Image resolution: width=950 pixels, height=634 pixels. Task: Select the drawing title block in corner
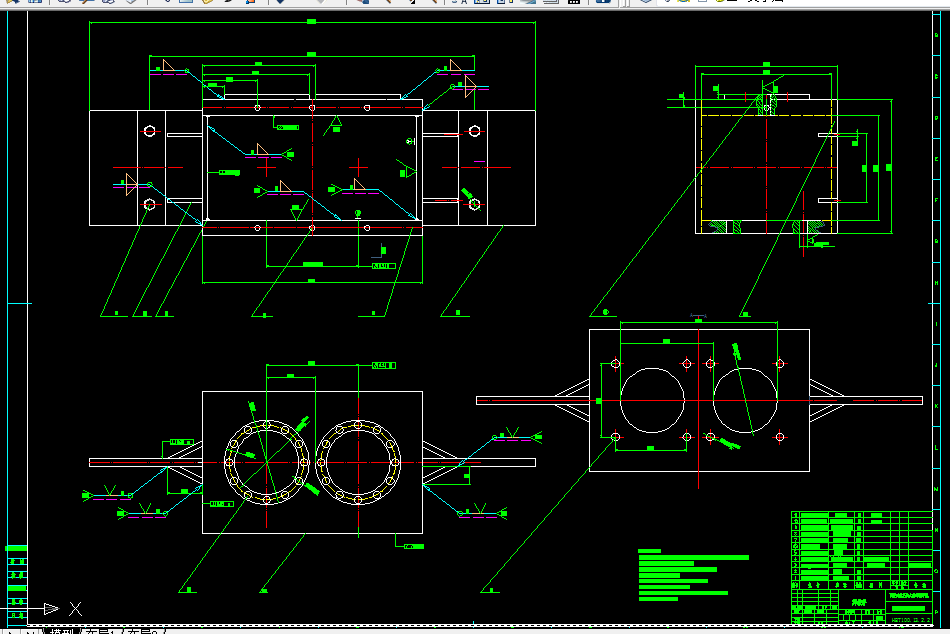(862, 606)
